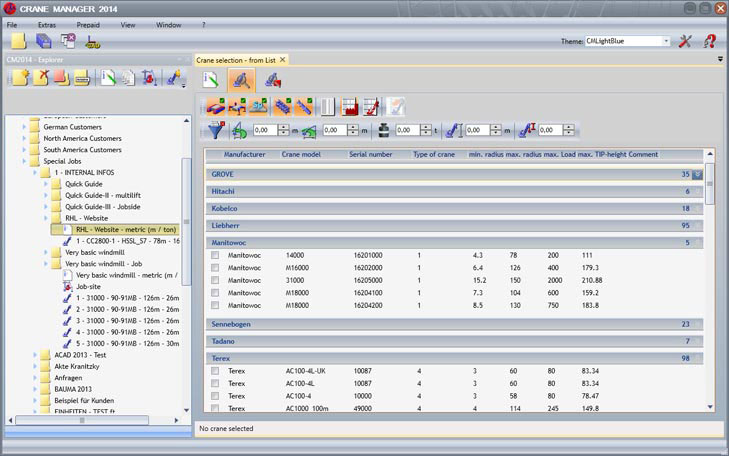Tick checkbox for Manitowoc serial 16204100

pyautogui.click(x=215, y=293)
